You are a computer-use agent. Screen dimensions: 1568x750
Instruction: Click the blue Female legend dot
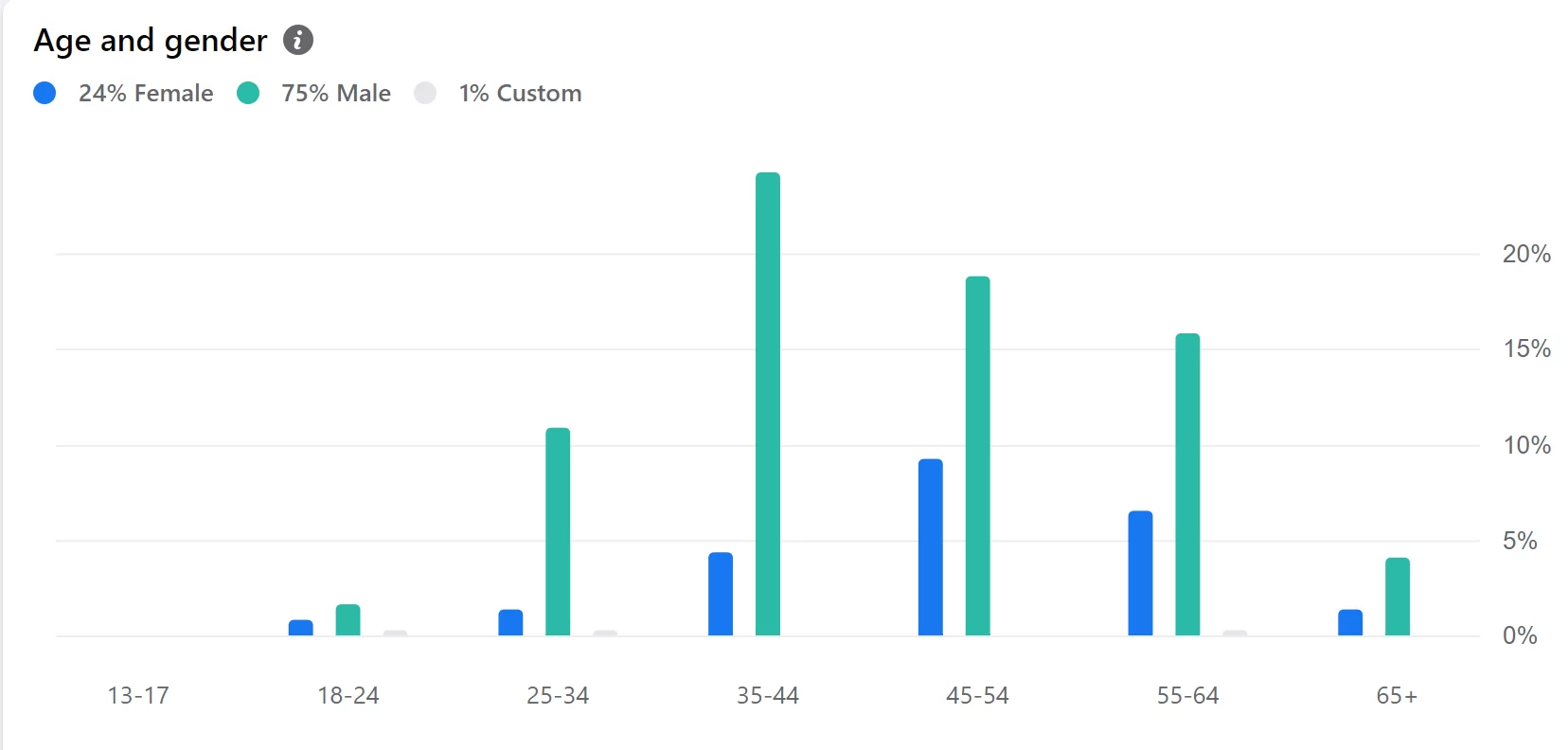click(x=45, y=93)
